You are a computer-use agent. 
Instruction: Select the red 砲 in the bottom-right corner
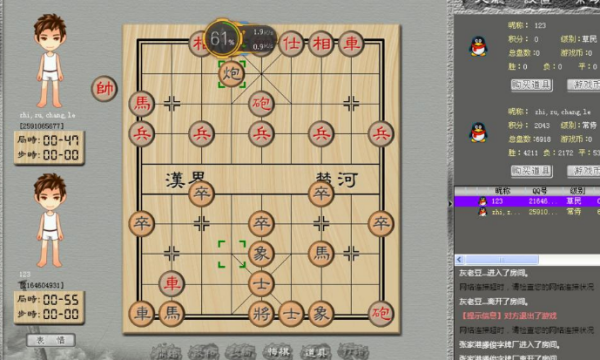[x=381, y=314]
